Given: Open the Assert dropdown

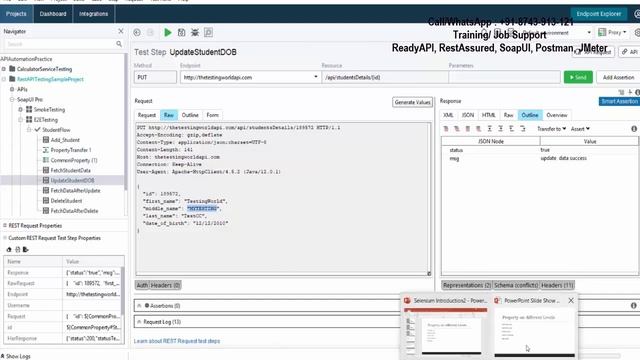Looking at the screenshot, I should (580, 129).
